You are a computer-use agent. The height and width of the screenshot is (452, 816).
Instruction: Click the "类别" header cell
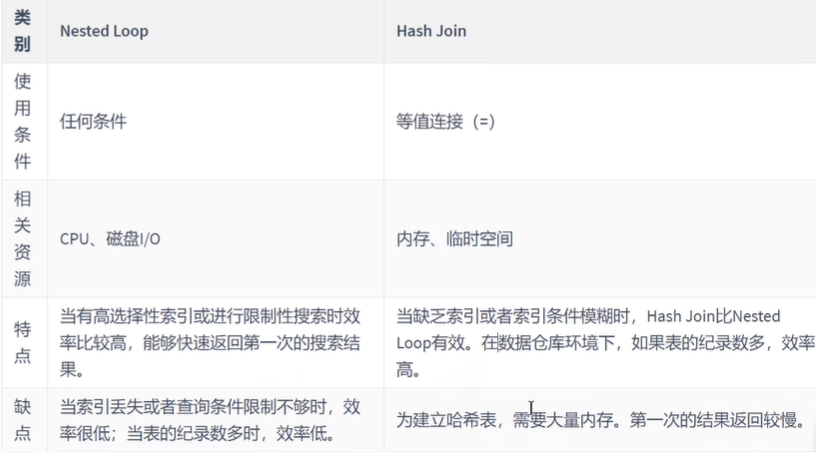point(22,30)
